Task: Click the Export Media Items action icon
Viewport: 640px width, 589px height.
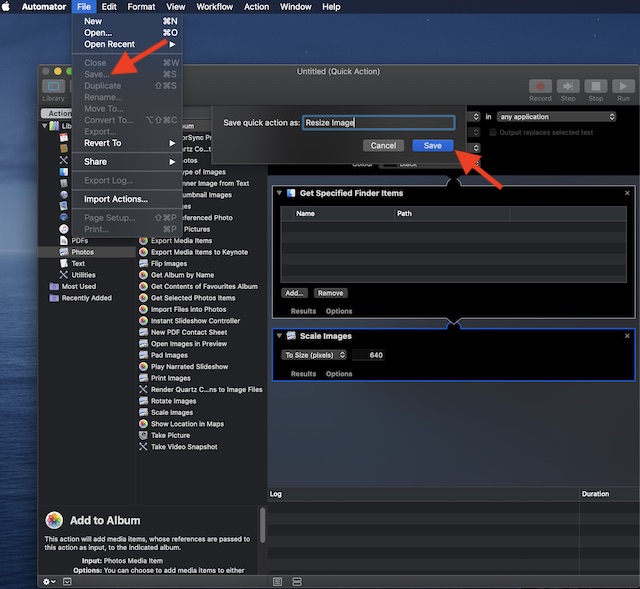Action: tap(143, 241)
